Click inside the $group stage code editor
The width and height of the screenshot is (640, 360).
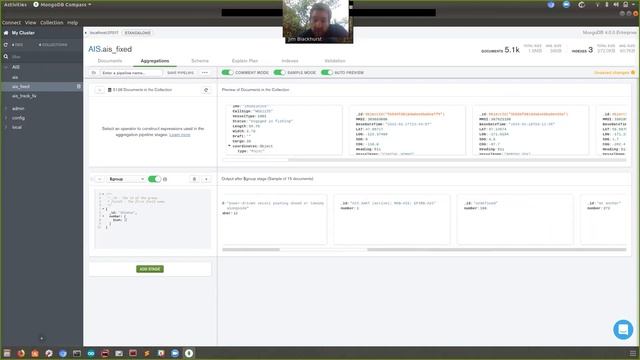click(x=153, y=219)
